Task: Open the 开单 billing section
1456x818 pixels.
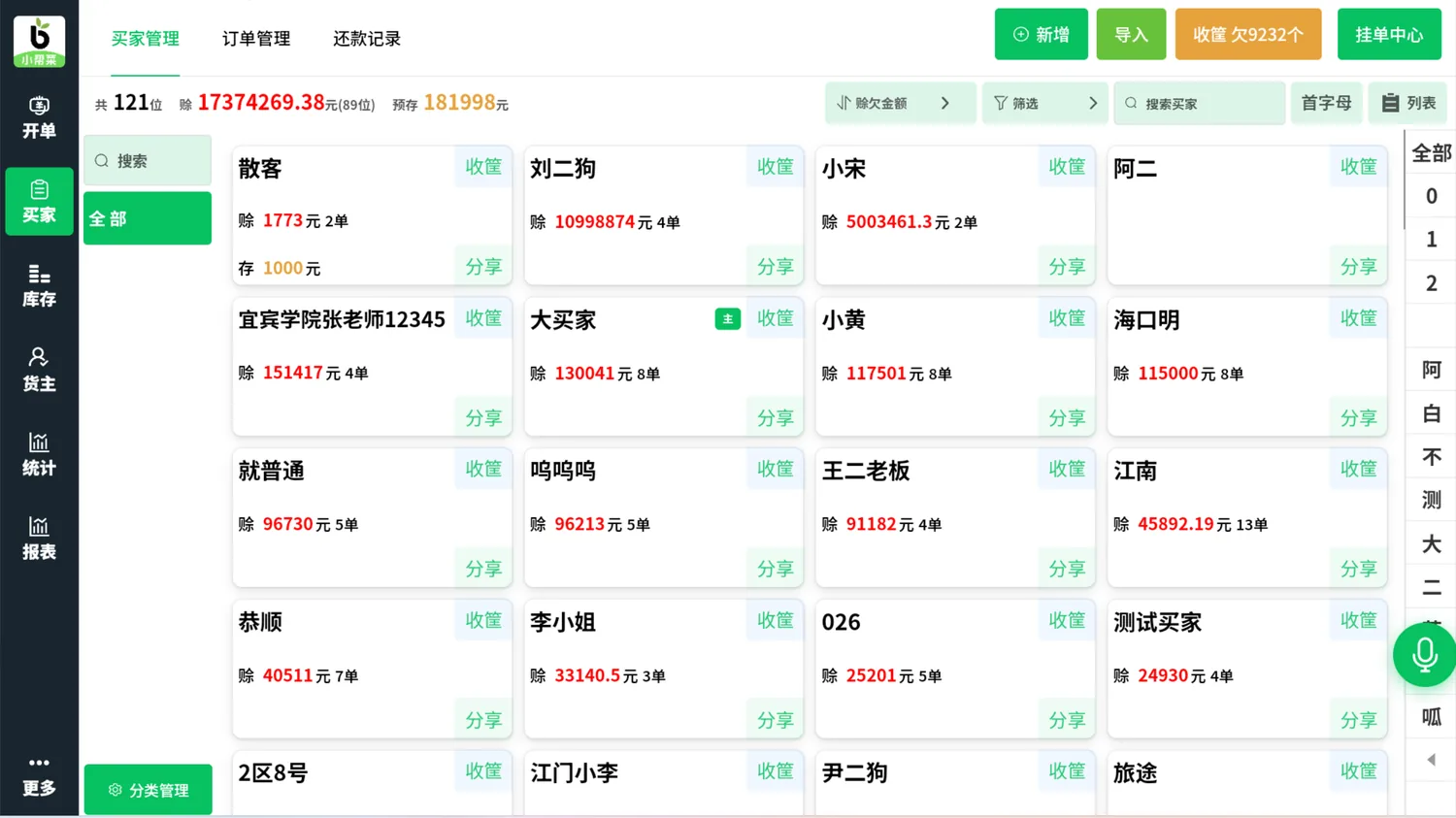Action: coord(39,117)
